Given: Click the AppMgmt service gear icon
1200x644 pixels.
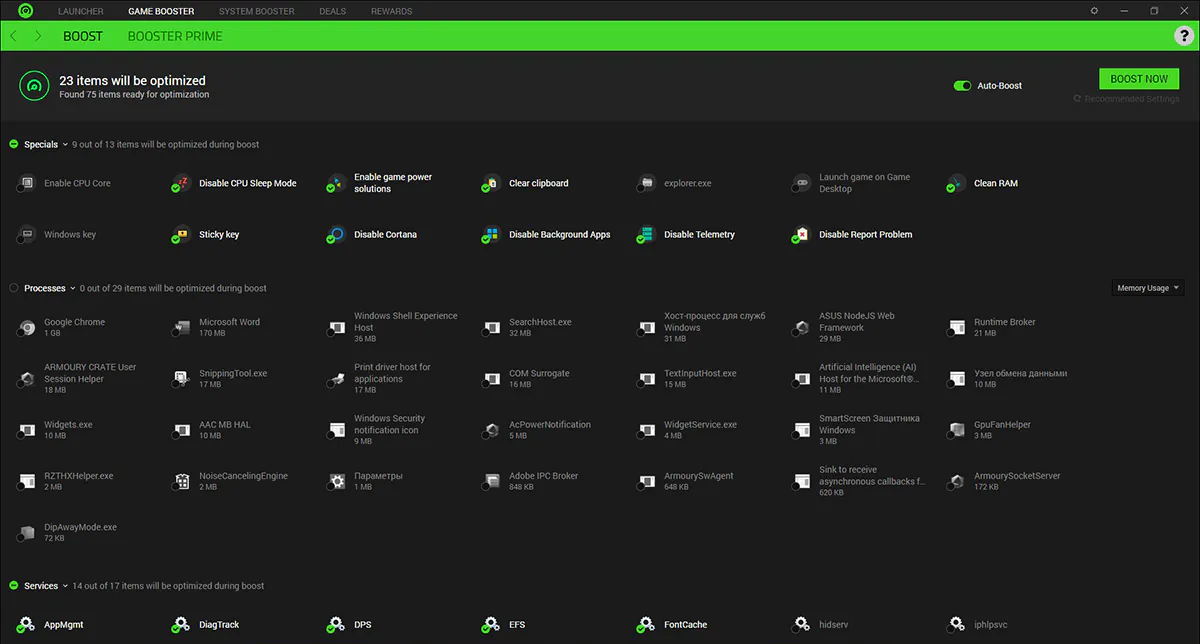Looking at the screenshot, I should point(26,625).
